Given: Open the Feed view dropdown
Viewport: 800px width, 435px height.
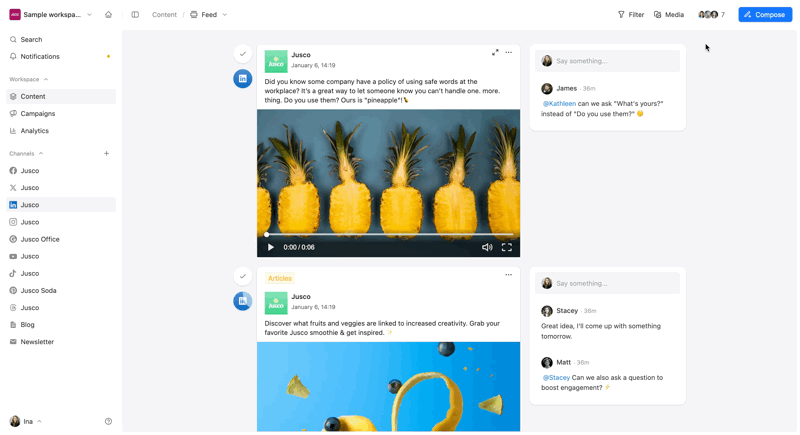Looking at the screenshot, I should click(x=209, y=15).
